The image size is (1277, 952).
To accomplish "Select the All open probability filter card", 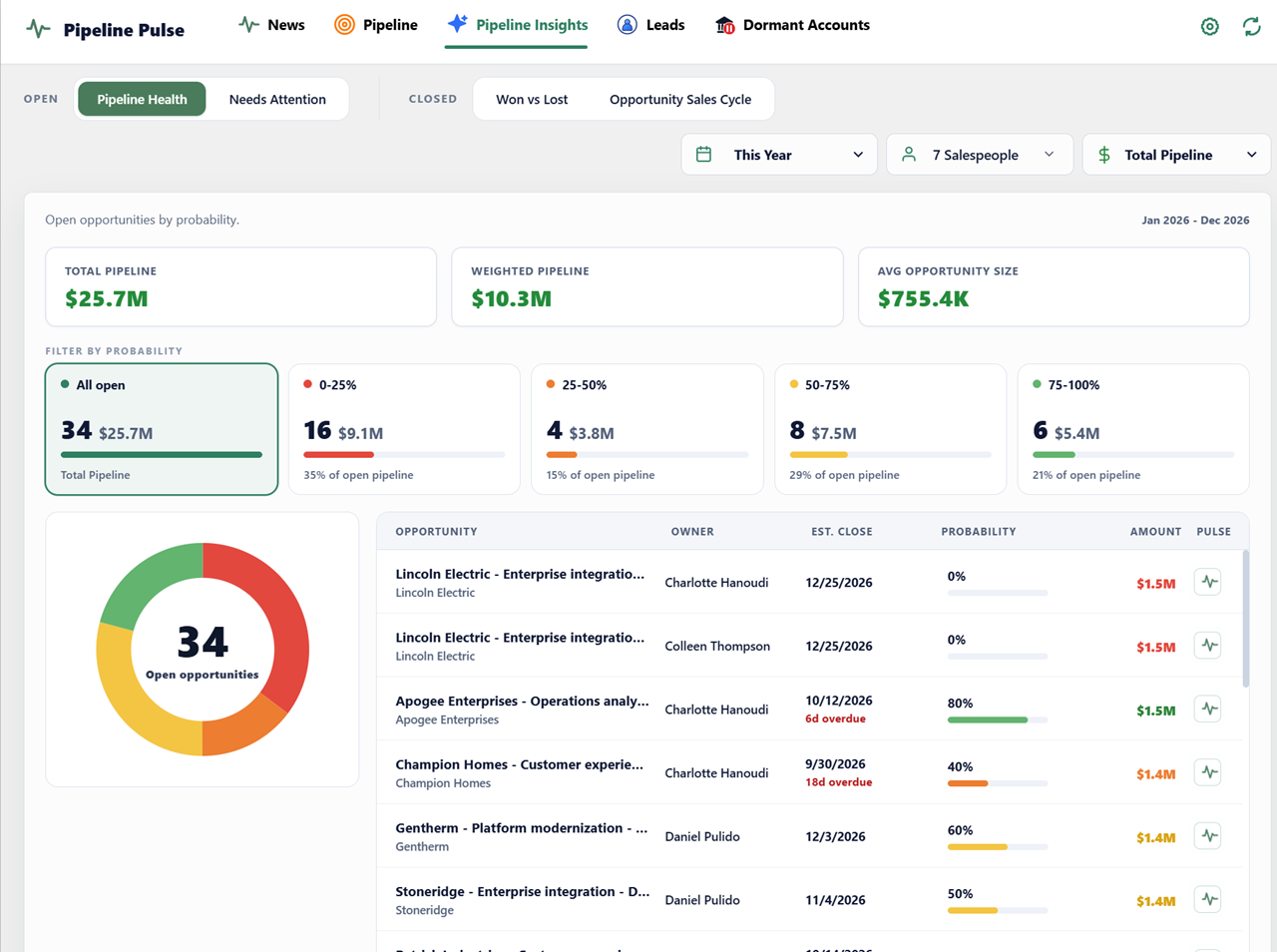I will click(x=162, y=429).
